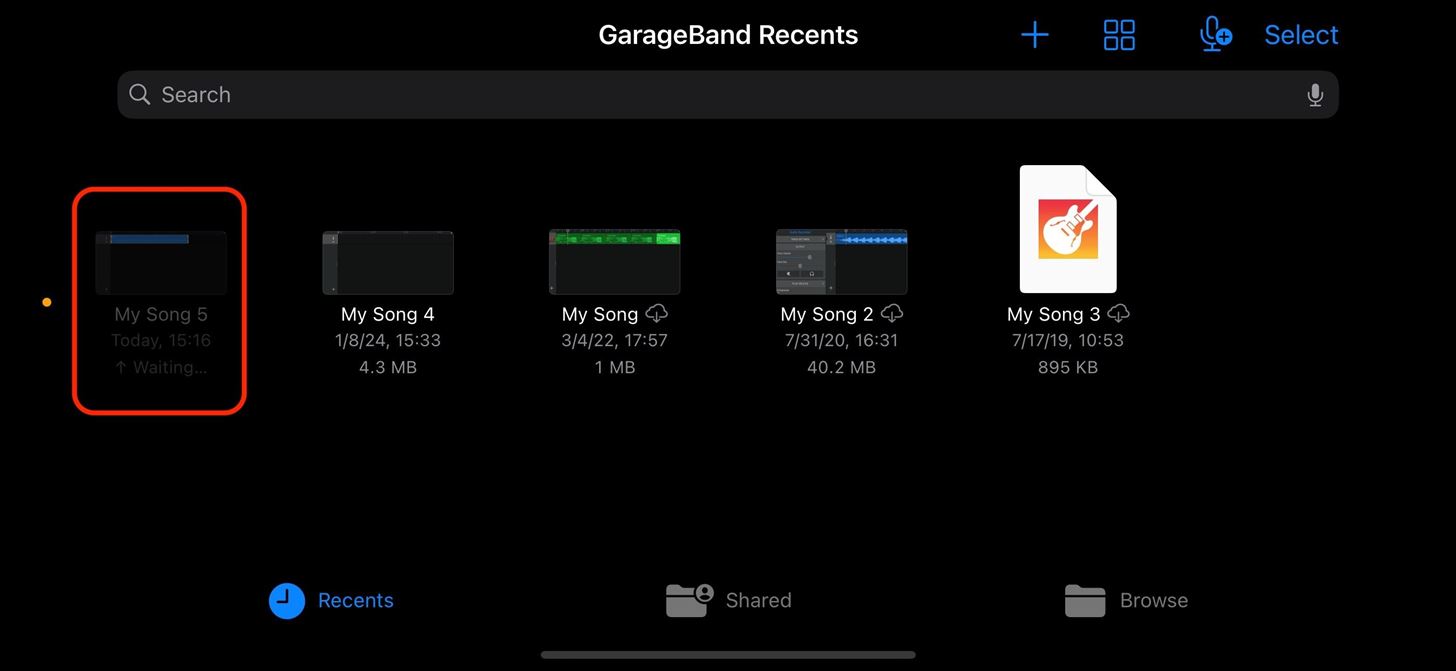The width and height of the screenshot is (1456, 671).
Task: Switch to the Browse tab
Action: point(1126,601)
